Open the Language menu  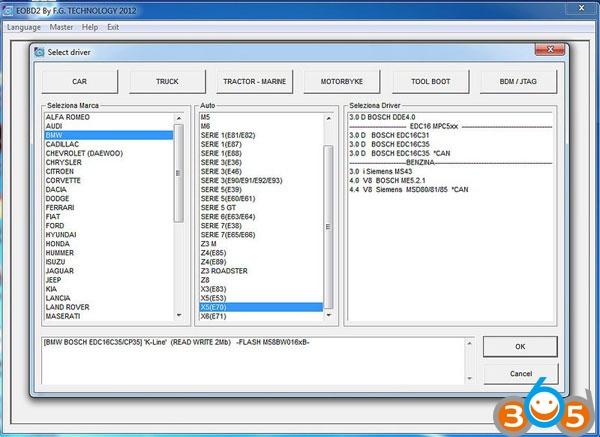point(24,27)
